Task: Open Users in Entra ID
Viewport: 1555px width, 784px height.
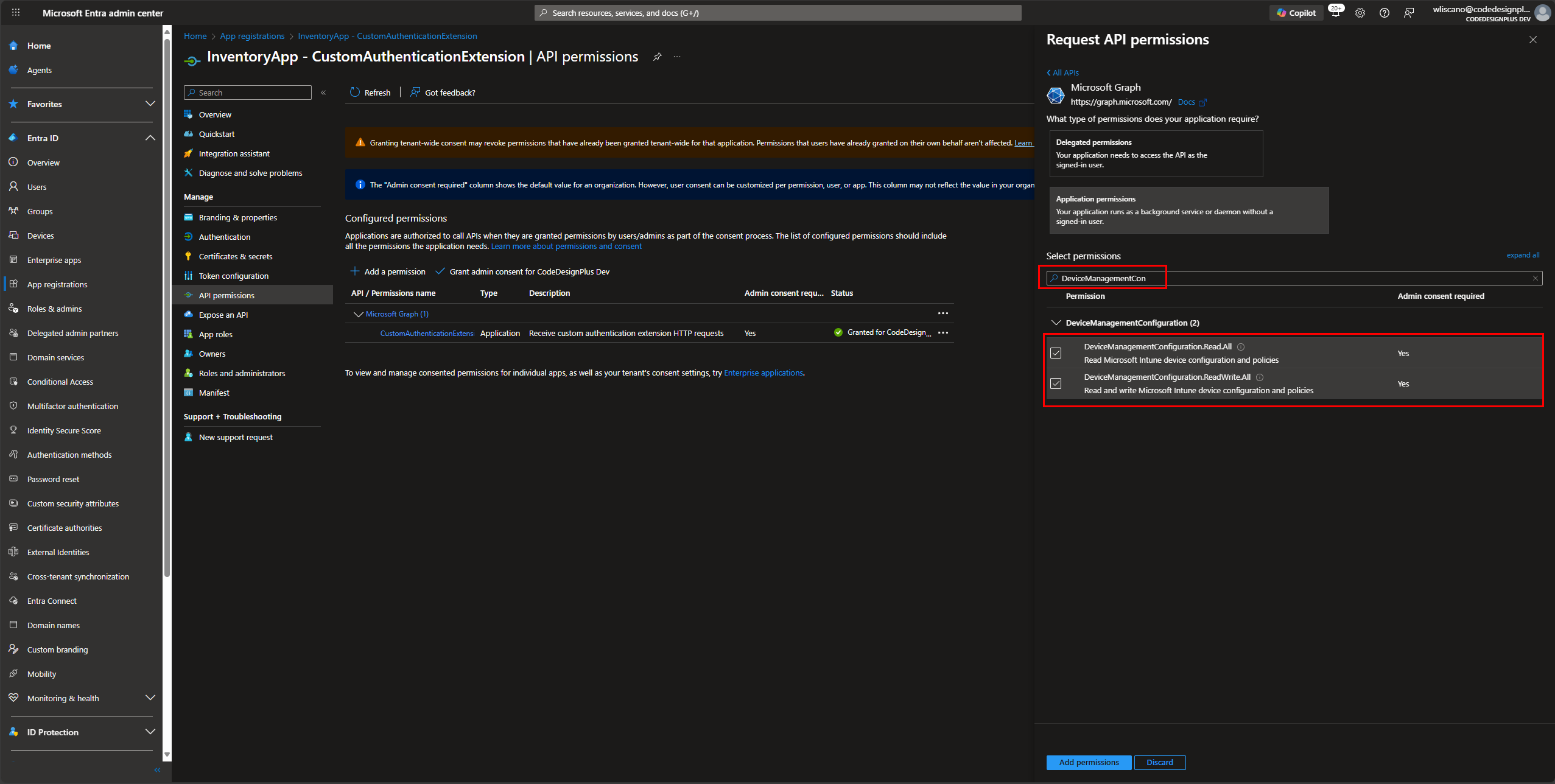Action: tap(37, 187)
